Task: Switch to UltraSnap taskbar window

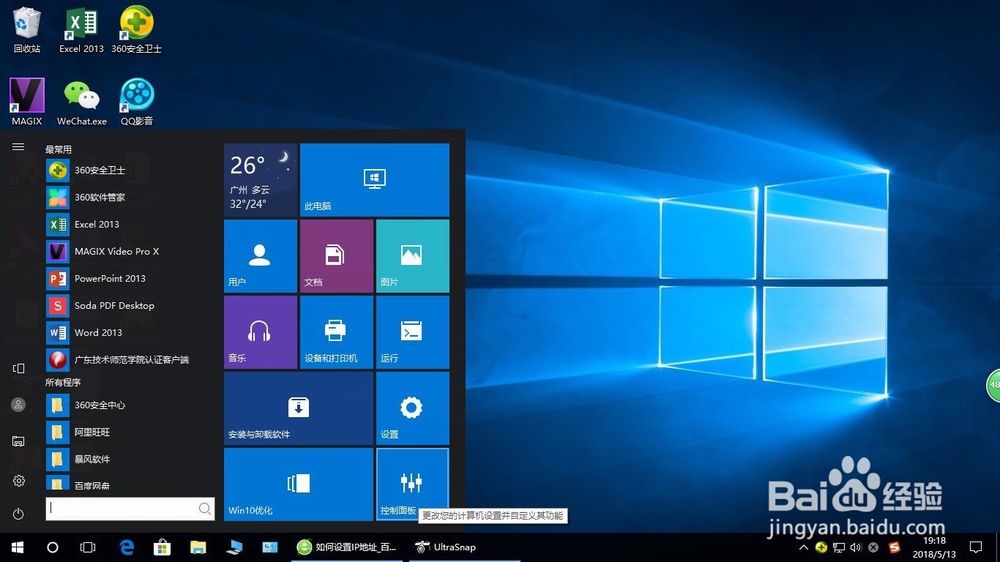Action: click(464, 547)
